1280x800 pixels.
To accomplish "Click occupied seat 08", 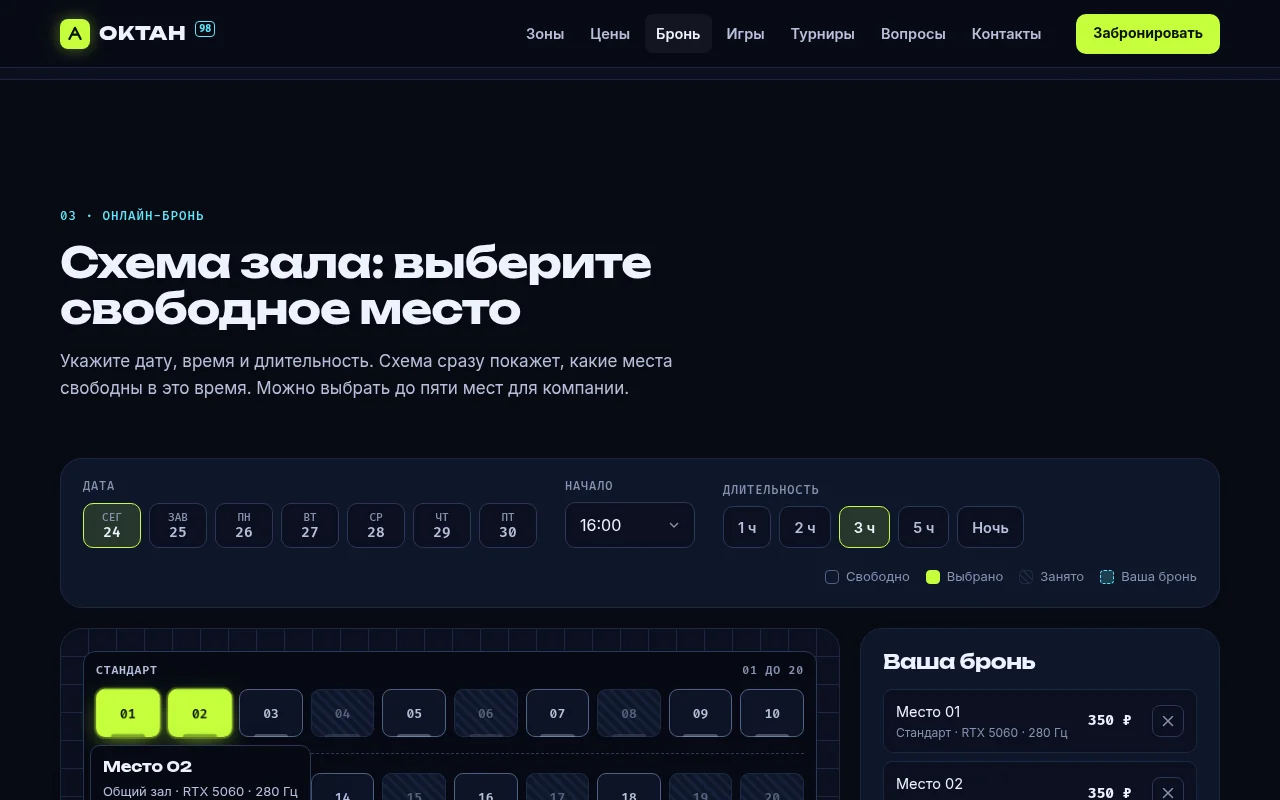I will pos(629,713).
